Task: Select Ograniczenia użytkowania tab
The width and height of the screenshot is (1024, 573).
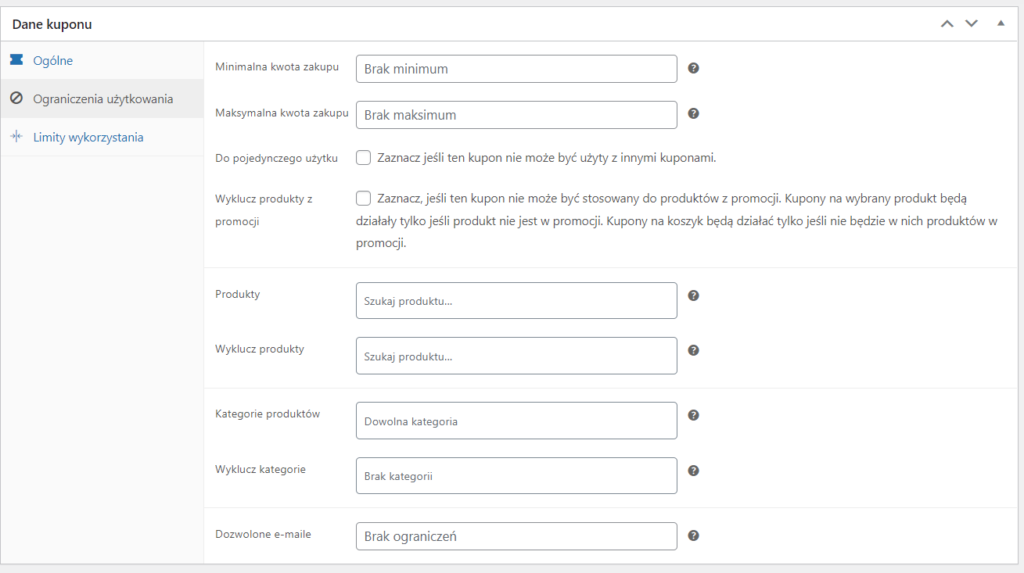Action: click(102, 99)
